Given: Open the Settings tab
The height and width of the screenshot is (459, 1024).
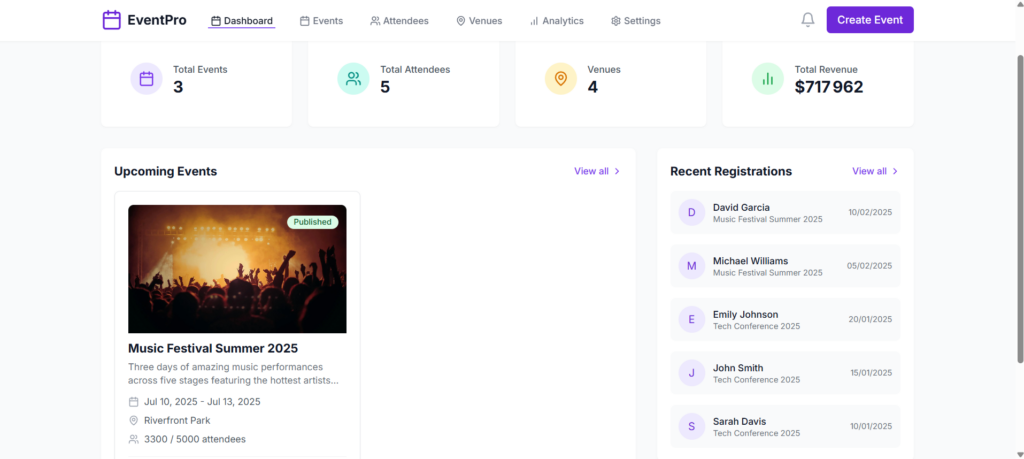Looking at the screenshot, I should pyautogui.click(x=635, y=21).
